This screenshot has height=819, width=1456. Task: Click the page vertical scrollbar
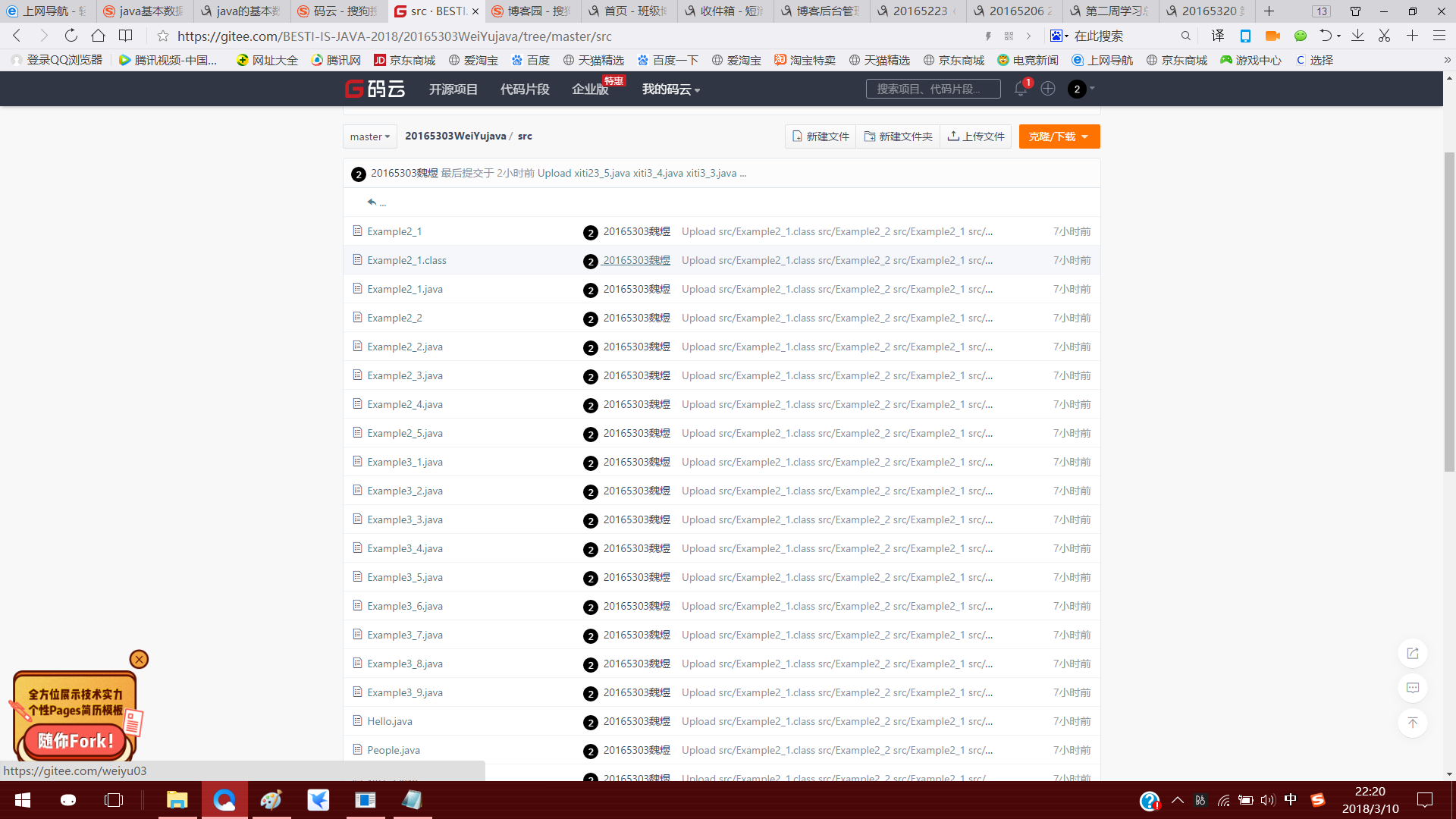click(1449, 311)
